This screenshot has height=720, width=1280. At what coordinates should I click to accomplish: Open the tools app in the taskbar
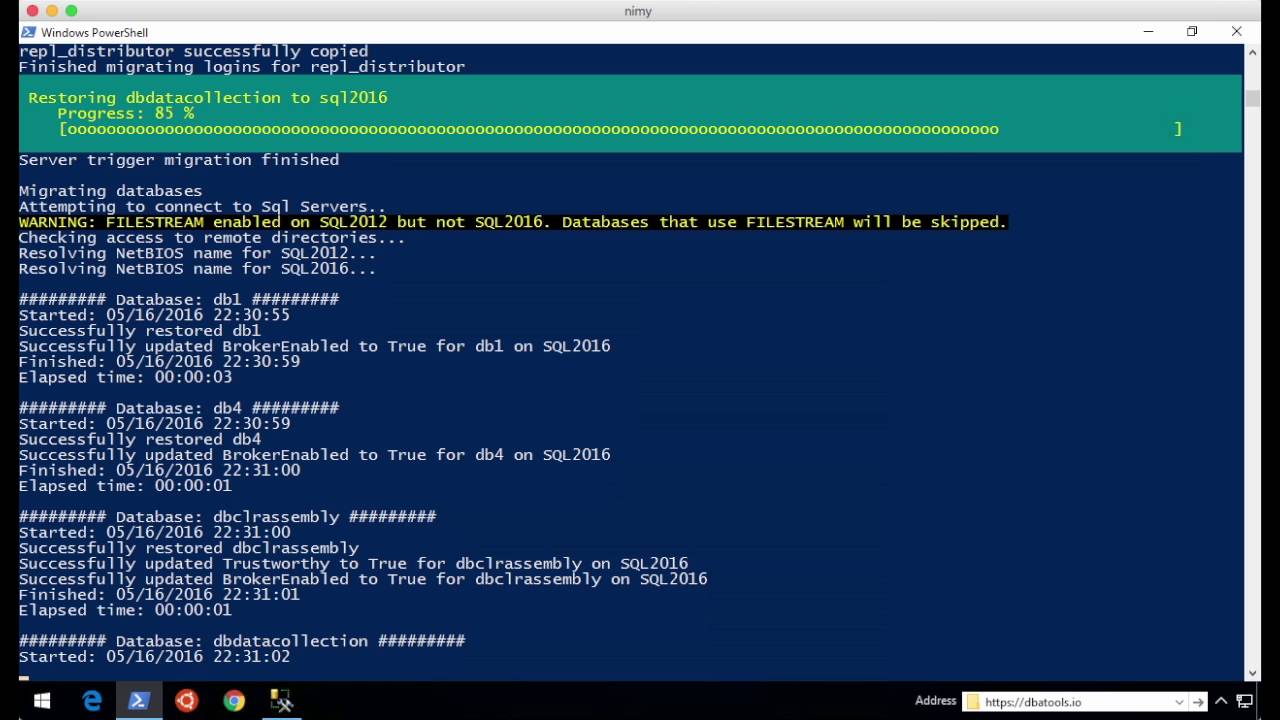coord(281,701)
